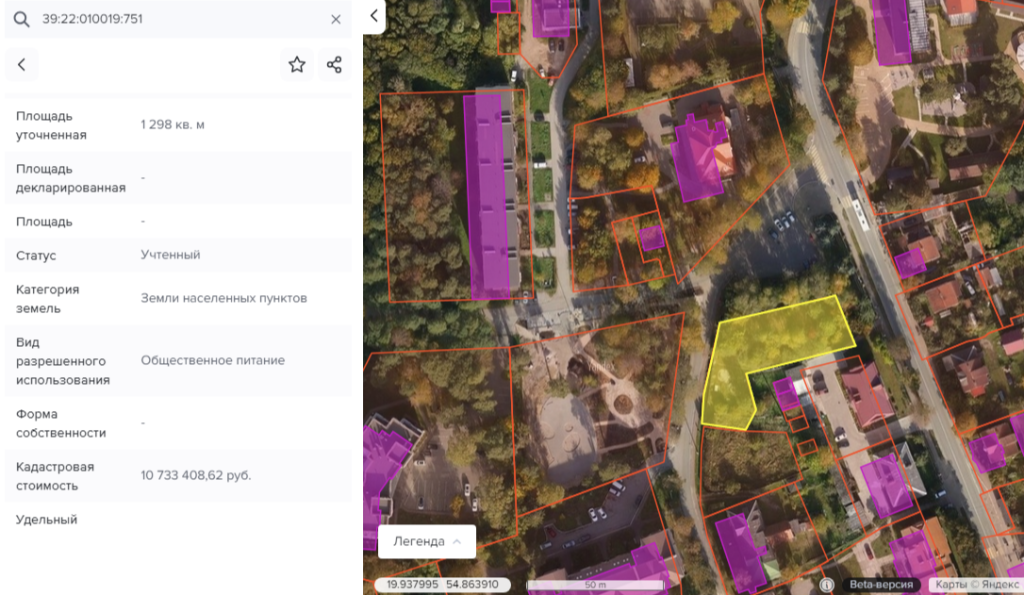This screenshot has width=1024, height=595.
Task: Click the value 1 298 кв. м
Action: click(172, 125)
